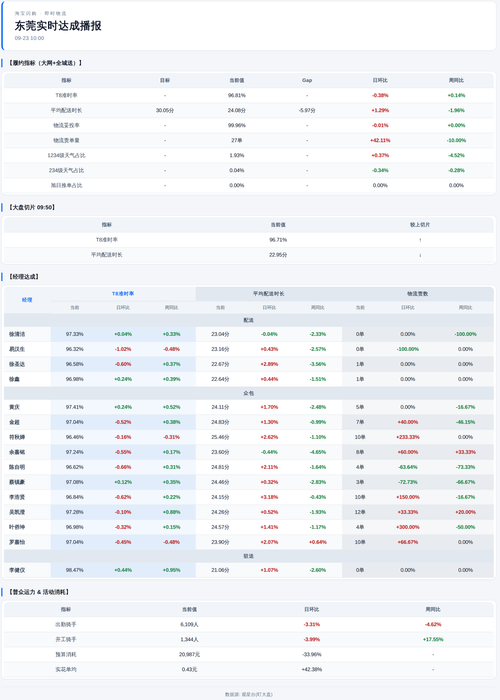Click the report title 东莞实时达成播报
The image size is (500, 700).
(x=58, y=26)
